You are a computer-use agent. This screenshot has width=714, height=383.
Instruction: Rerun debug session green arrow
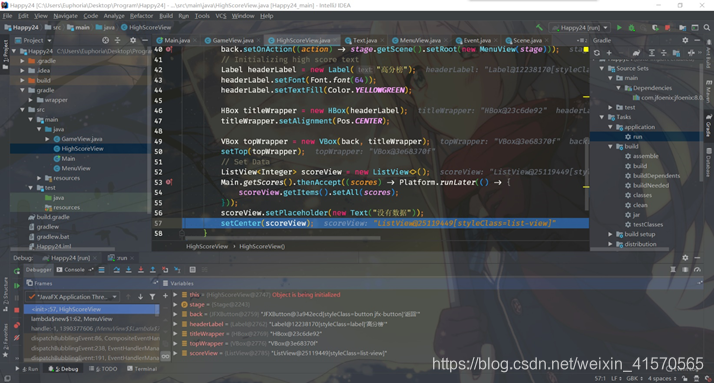(17, 271)
